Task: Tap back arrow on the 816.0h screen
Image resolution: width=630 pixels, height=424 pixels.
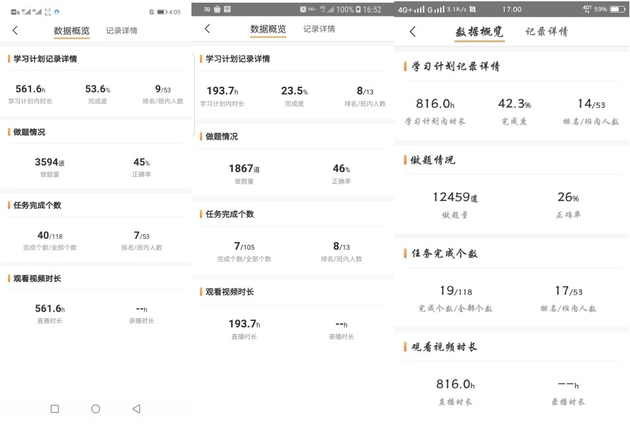Action: (413, 32)
